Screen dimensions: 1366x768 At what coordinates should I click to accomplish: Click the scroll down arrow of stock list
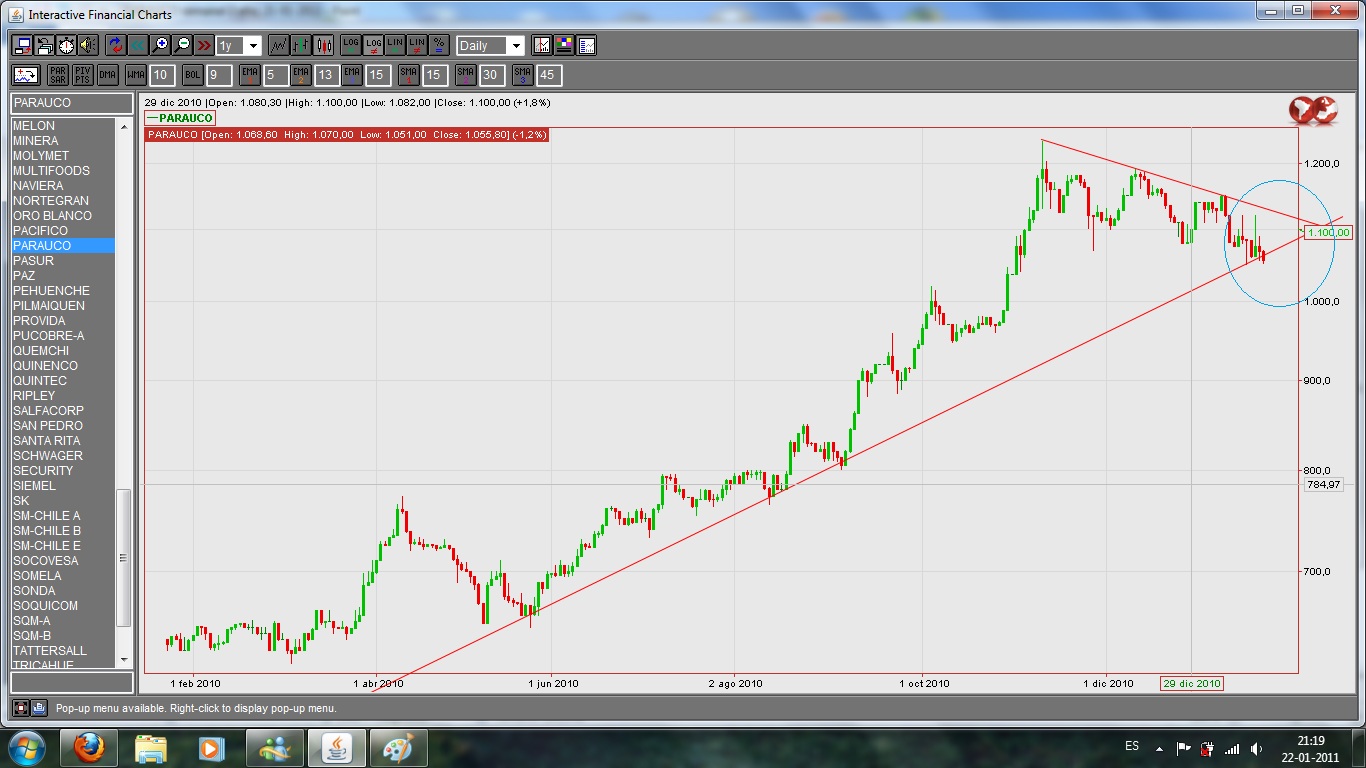(x=125, y=660)
